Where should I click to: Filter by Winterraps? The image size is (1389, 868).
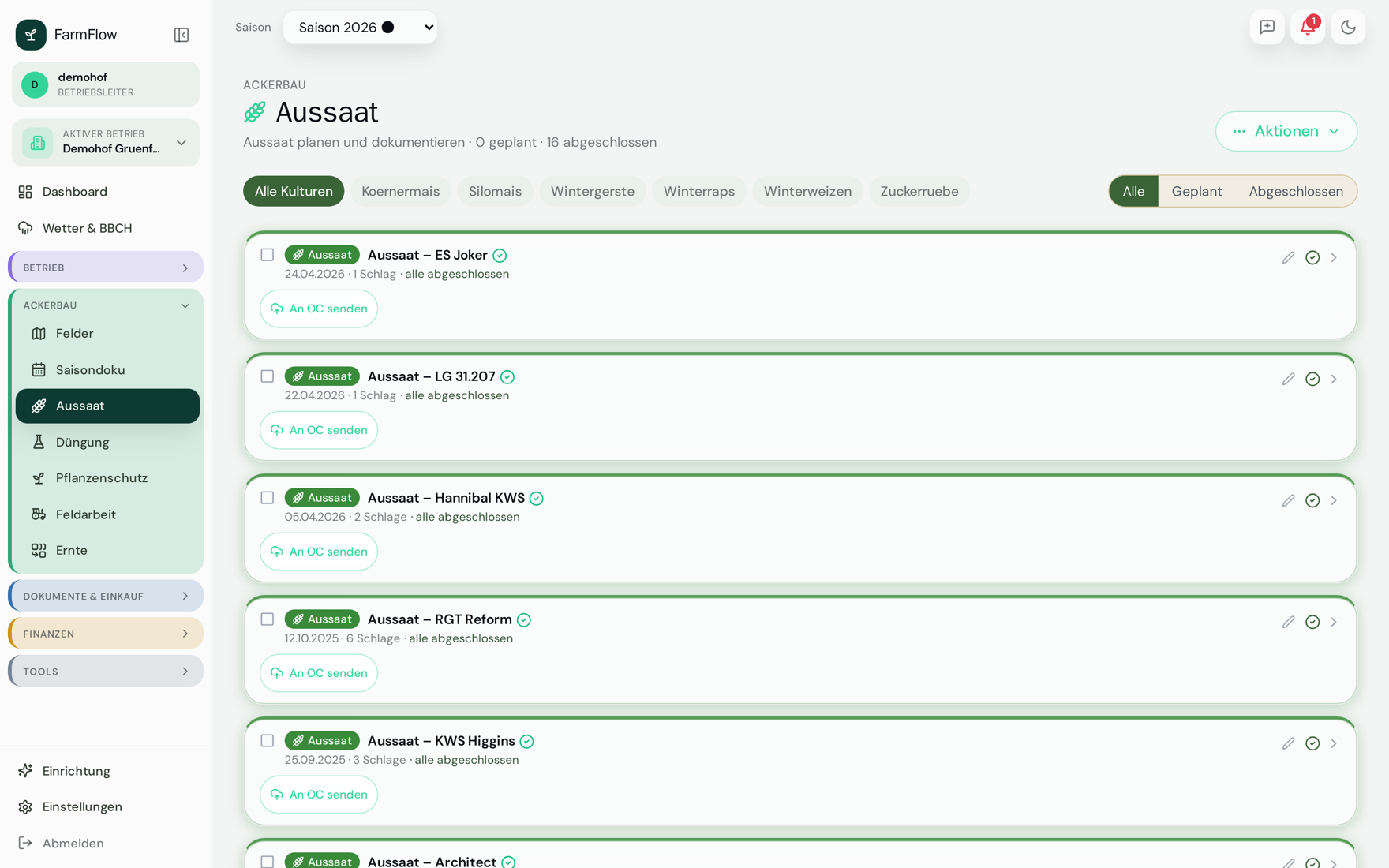coord(699,192)
